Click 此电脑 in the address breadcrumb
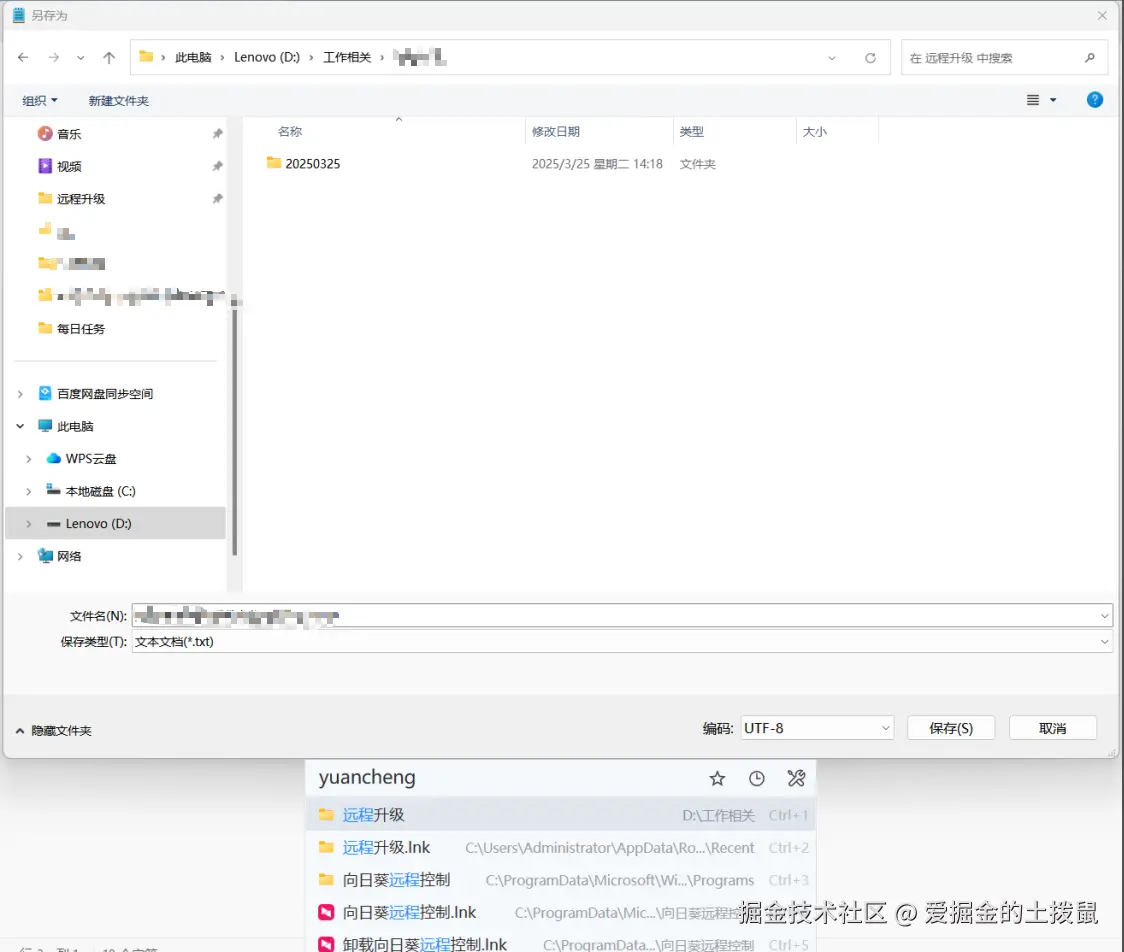Viewport: 1124px width, 952px height. click(x=193, y=57)
